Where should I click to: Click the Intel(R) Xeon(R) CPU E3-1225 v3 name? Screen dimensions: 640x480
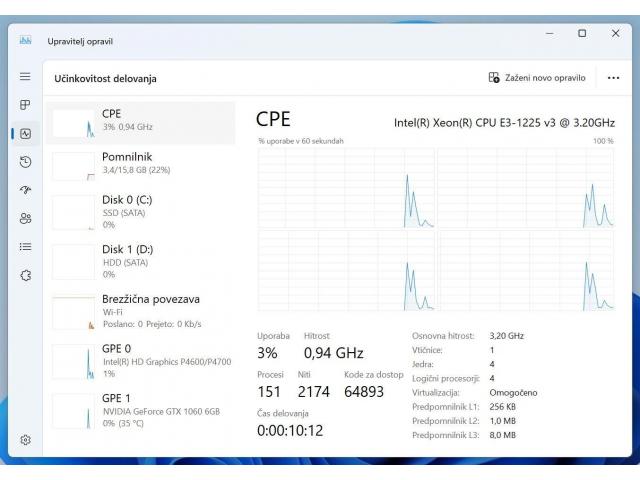(x=504, y=122)
